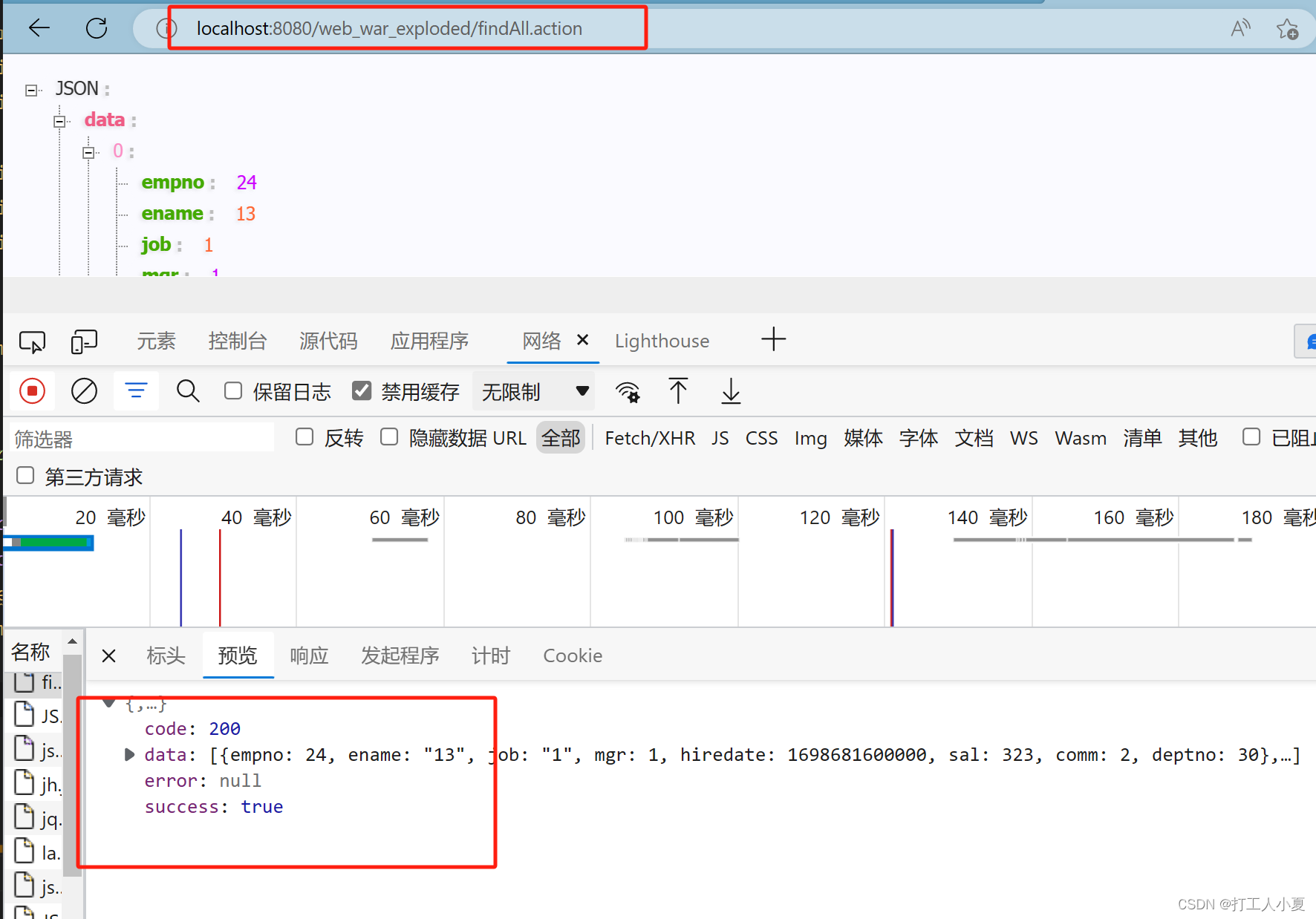Enable the 保留日志 checkbox
1316x919 pixels.
(x=233, y=391)
